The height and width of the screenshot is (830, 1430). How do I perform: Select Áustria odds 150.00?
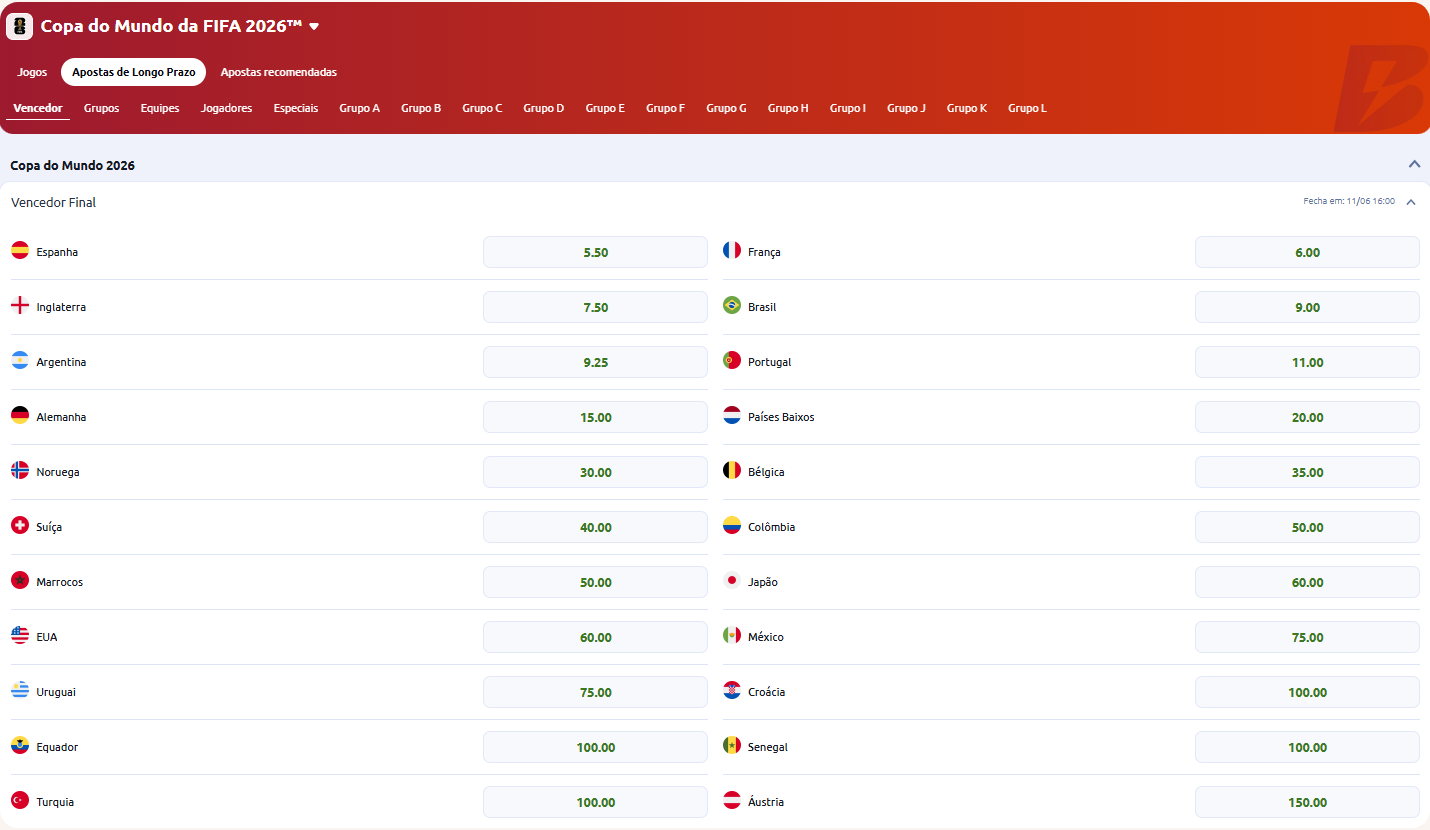coord(1307,802)
